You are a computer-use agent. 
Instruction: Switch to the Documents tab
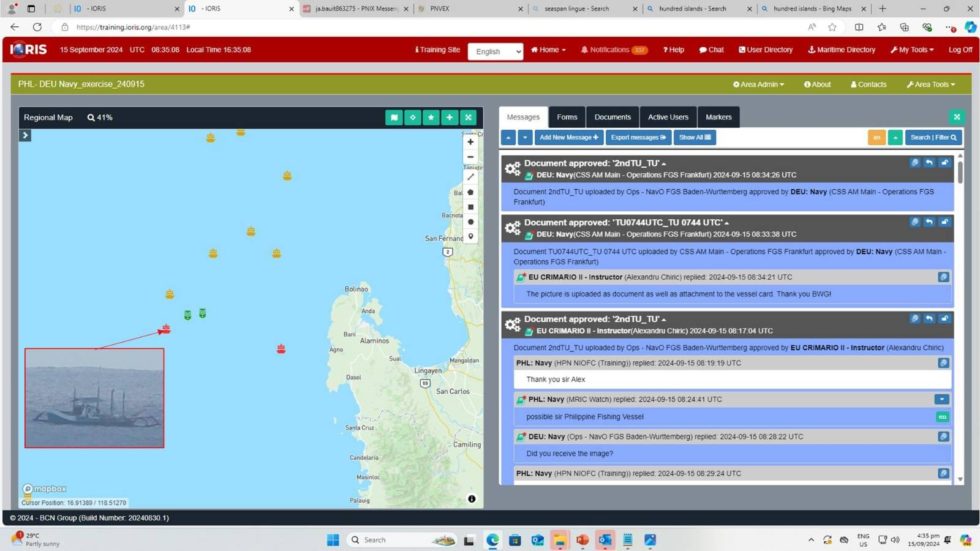tap(612, 117)
